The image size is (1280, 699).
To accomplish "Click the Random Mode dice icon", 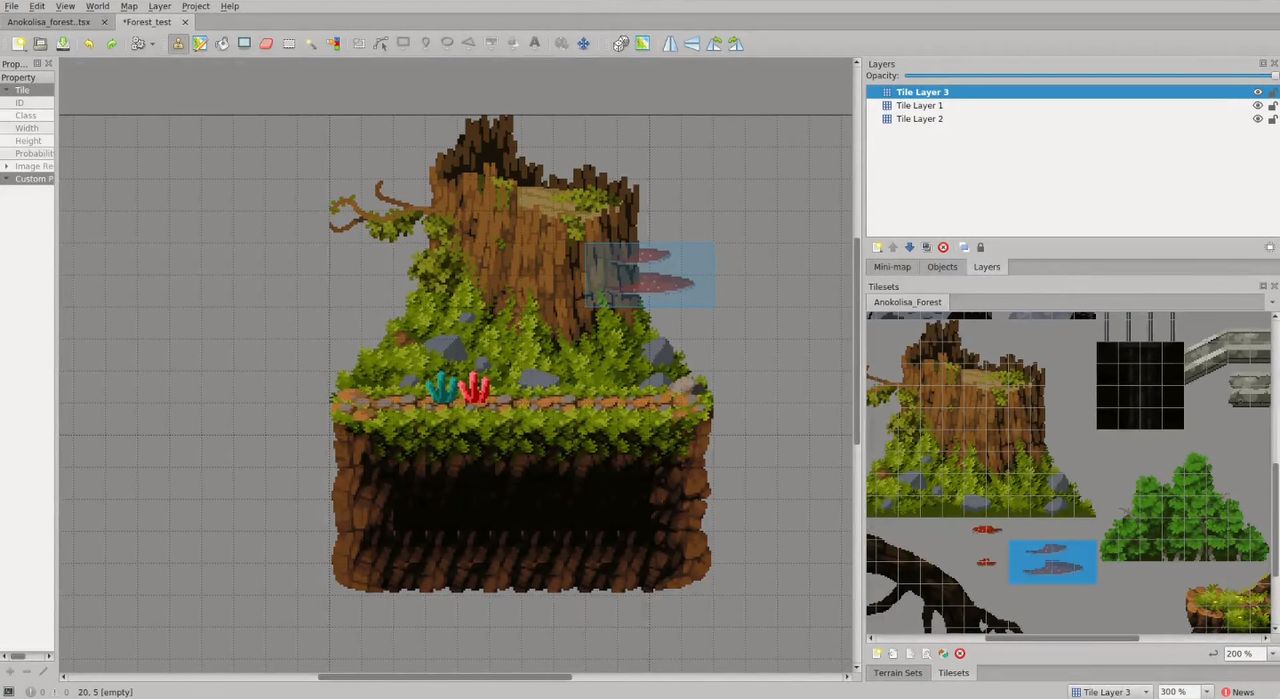I will pos(621,44).
